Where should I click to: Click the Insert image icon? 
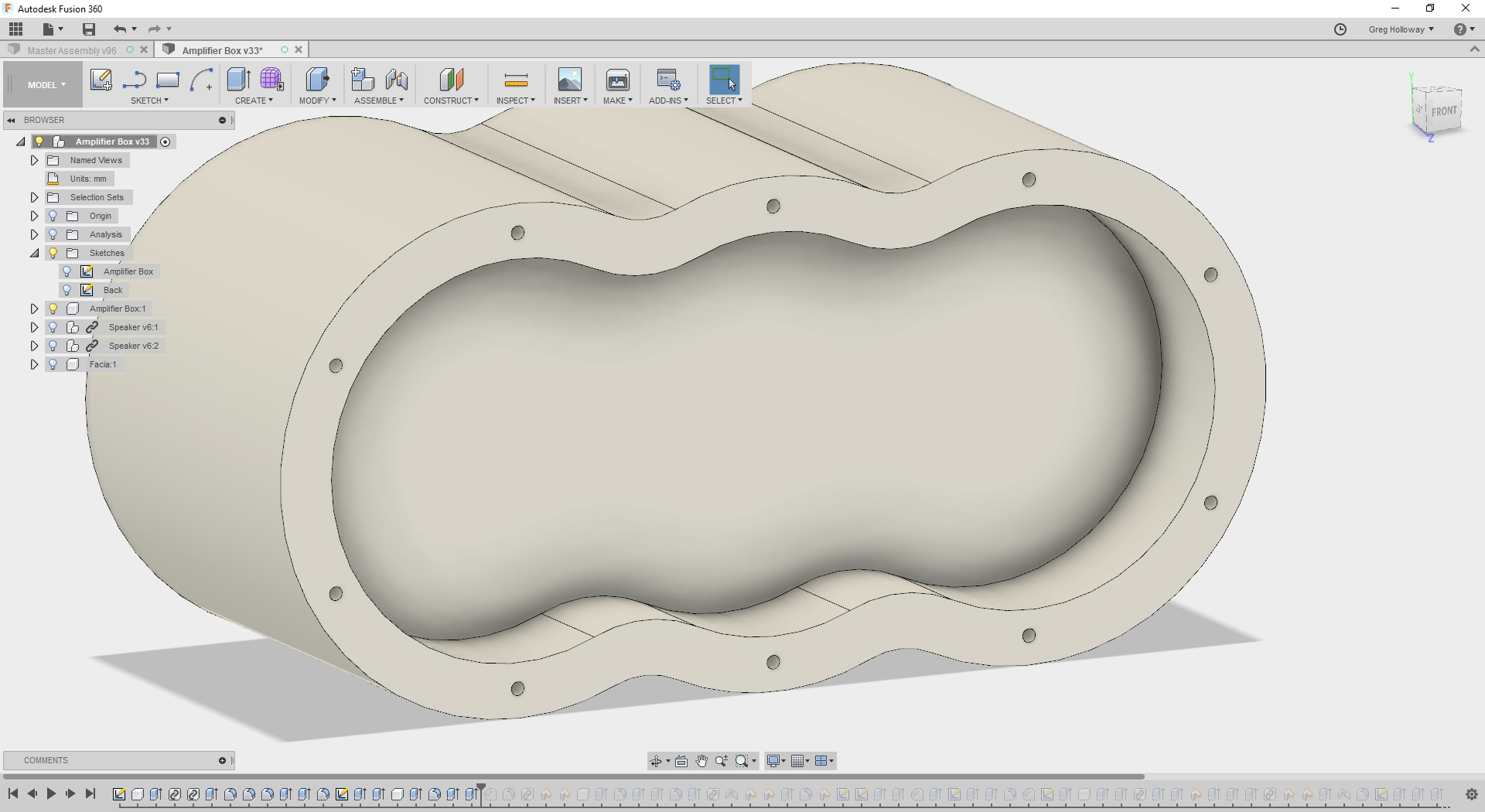point(570,80)
